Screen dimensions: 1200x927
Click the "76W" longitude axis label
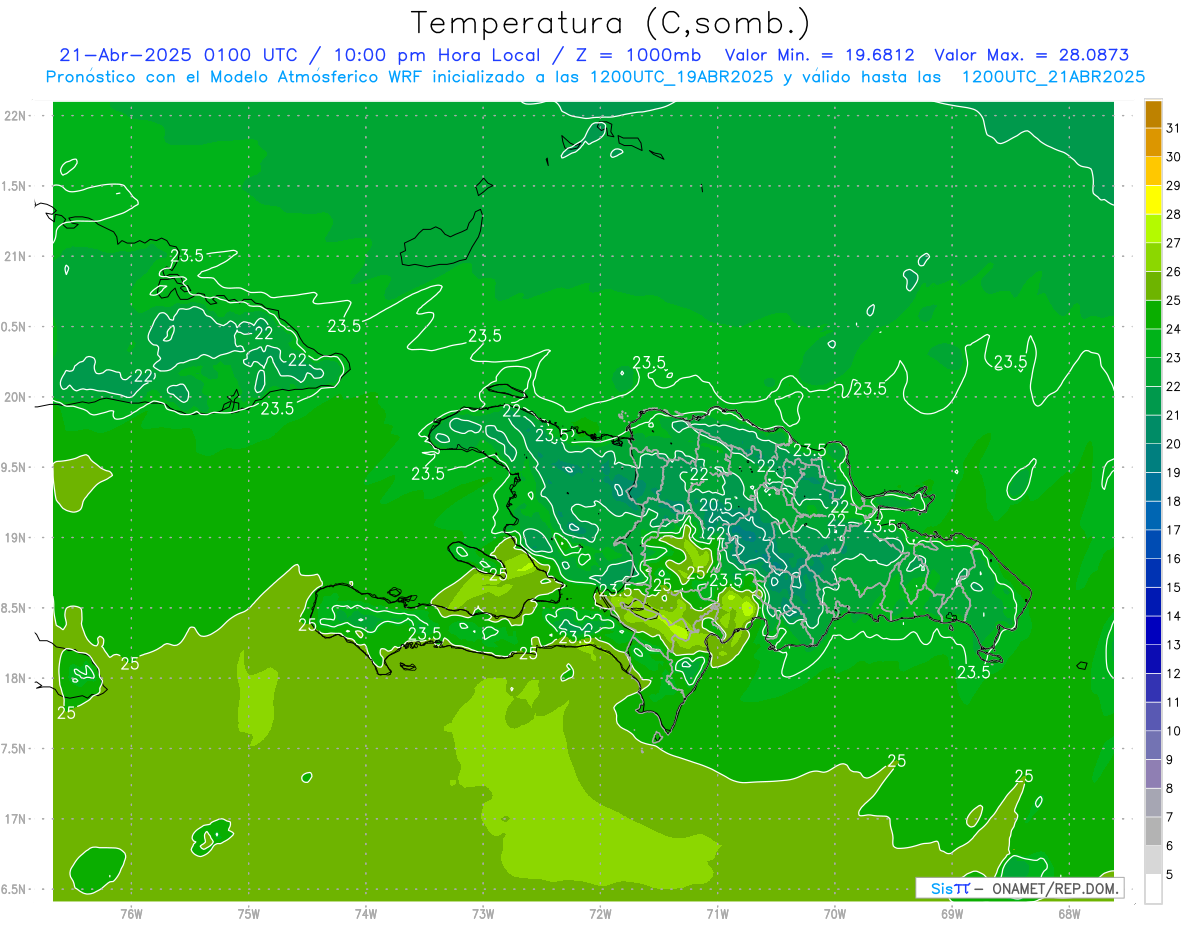(131, 914)
